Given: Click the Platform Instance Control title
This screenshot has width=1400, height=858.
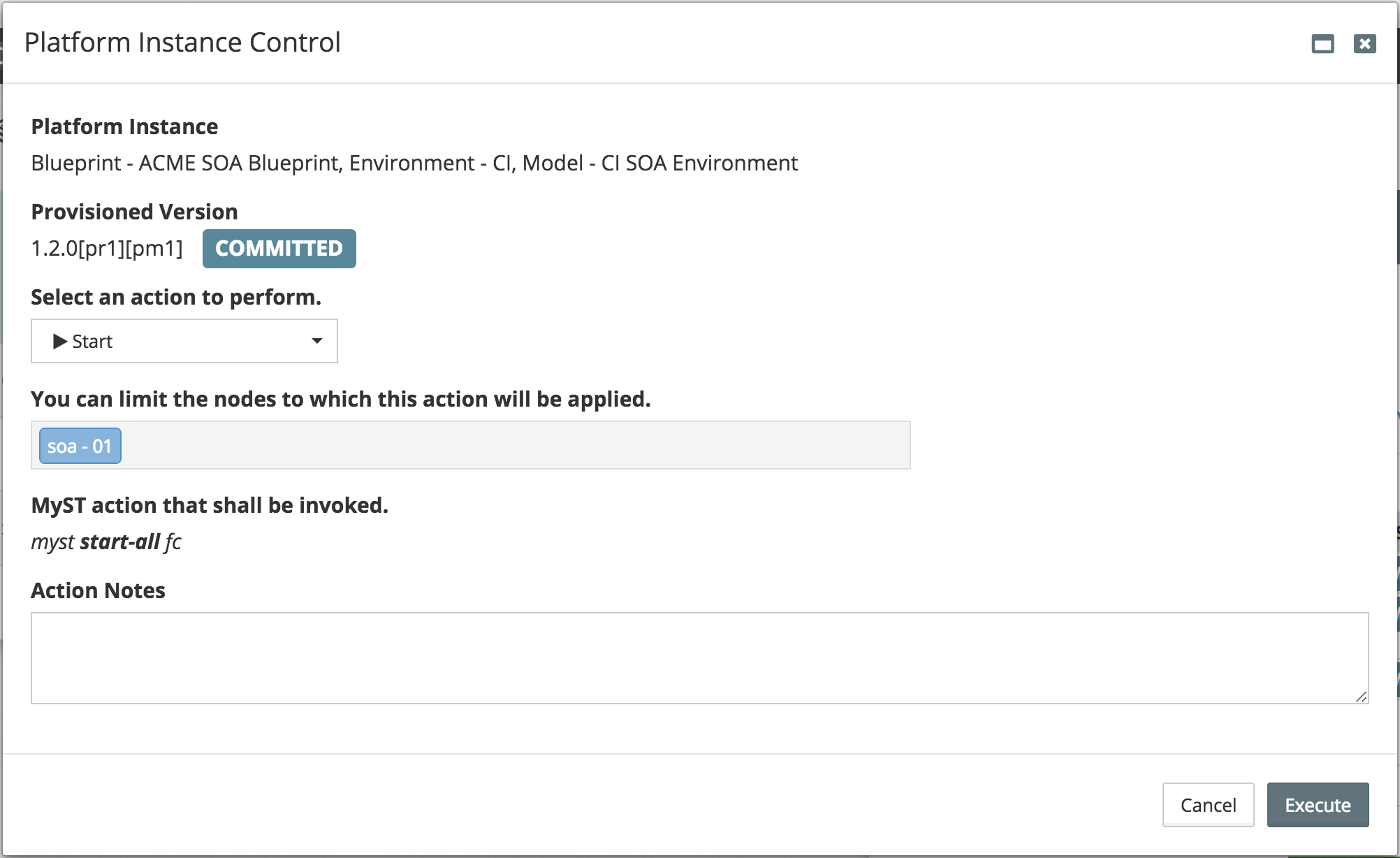Looking at the screenshot, I should point(182,43).
